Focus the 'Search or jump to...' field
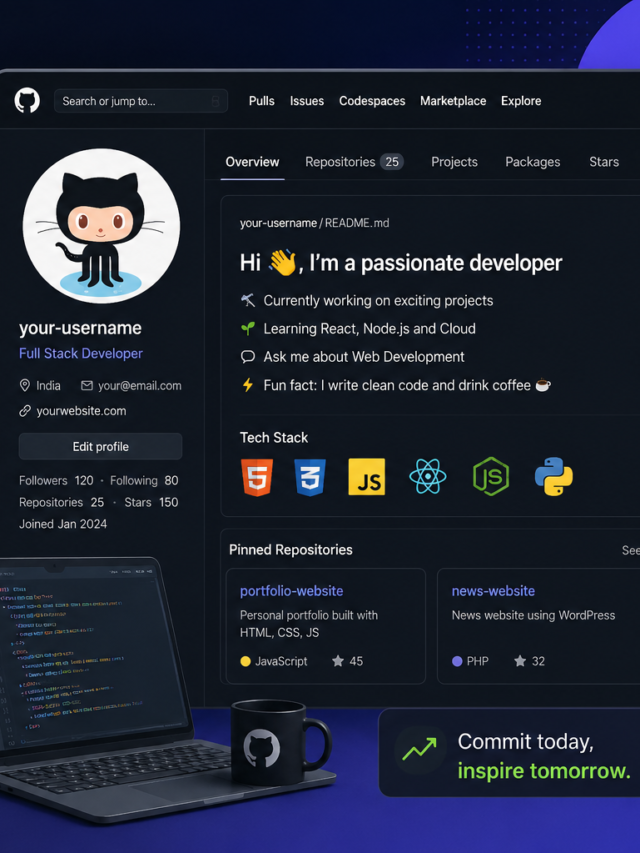 tap(141, 101)
